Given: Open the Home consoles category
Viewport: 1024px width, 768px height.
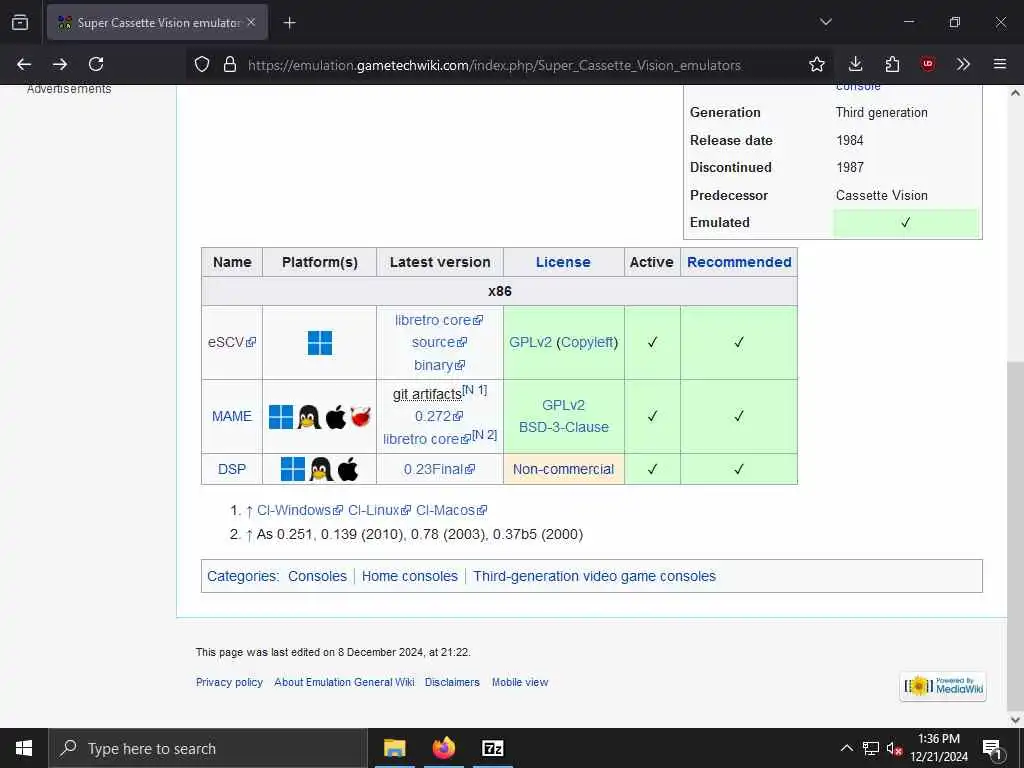Looking at the screenshot, I should click(x=409, y=576).
